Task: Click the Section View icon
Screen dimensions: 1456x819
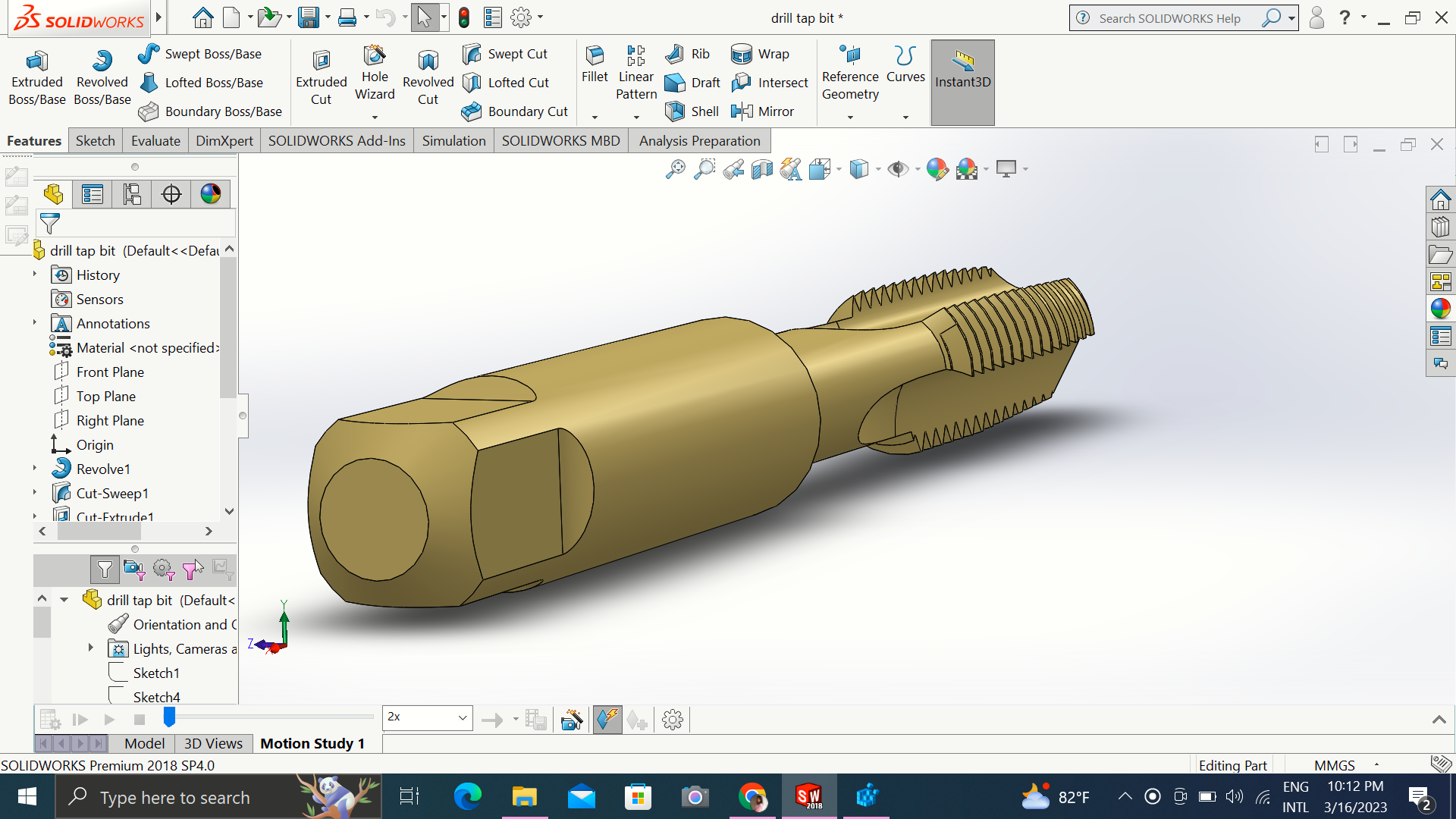Action: click(x=762, y=169)
